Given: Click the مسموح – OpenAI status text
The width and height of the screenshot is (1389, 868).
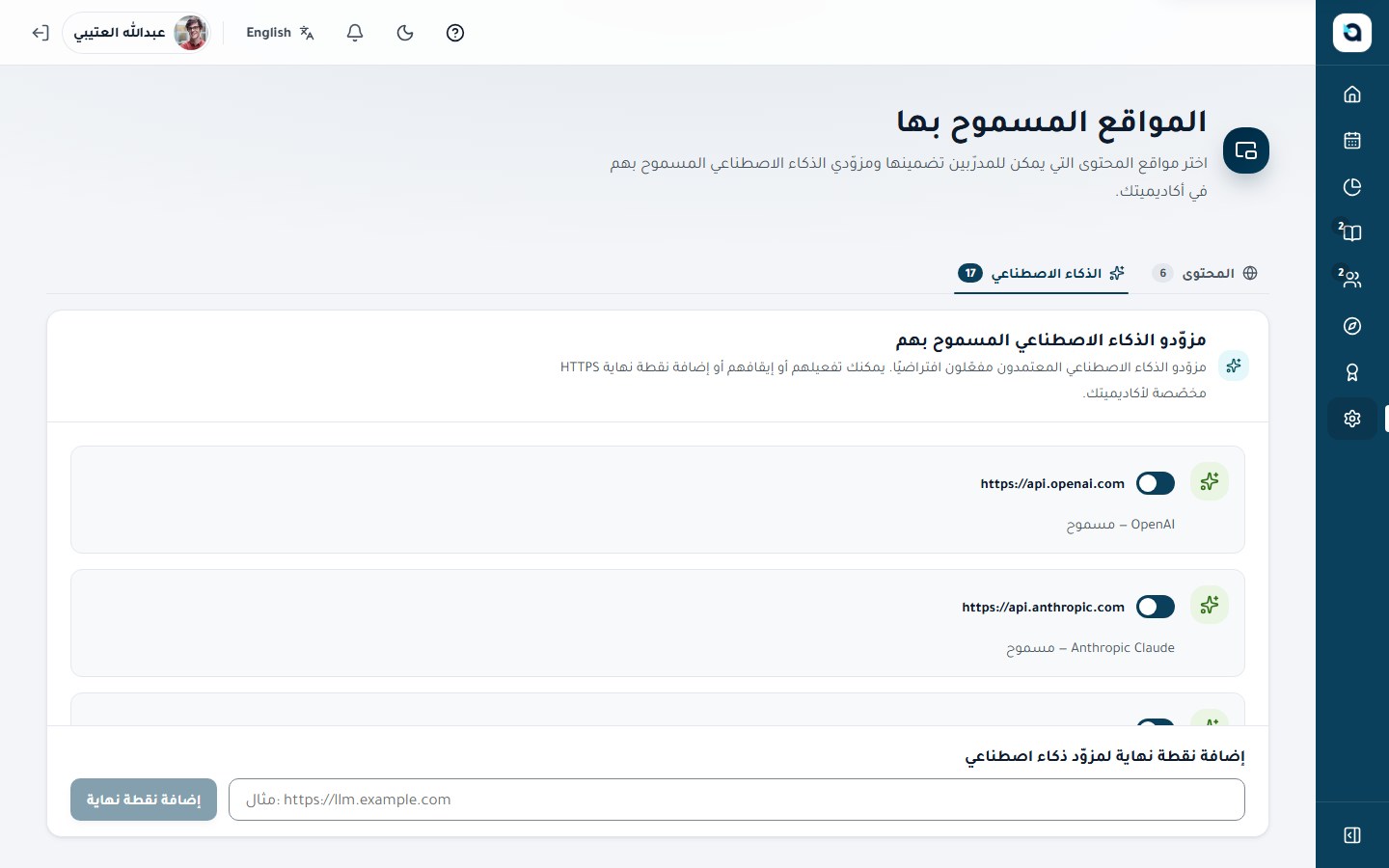Looking at the screenshot, I should (x=1120, y=525).
